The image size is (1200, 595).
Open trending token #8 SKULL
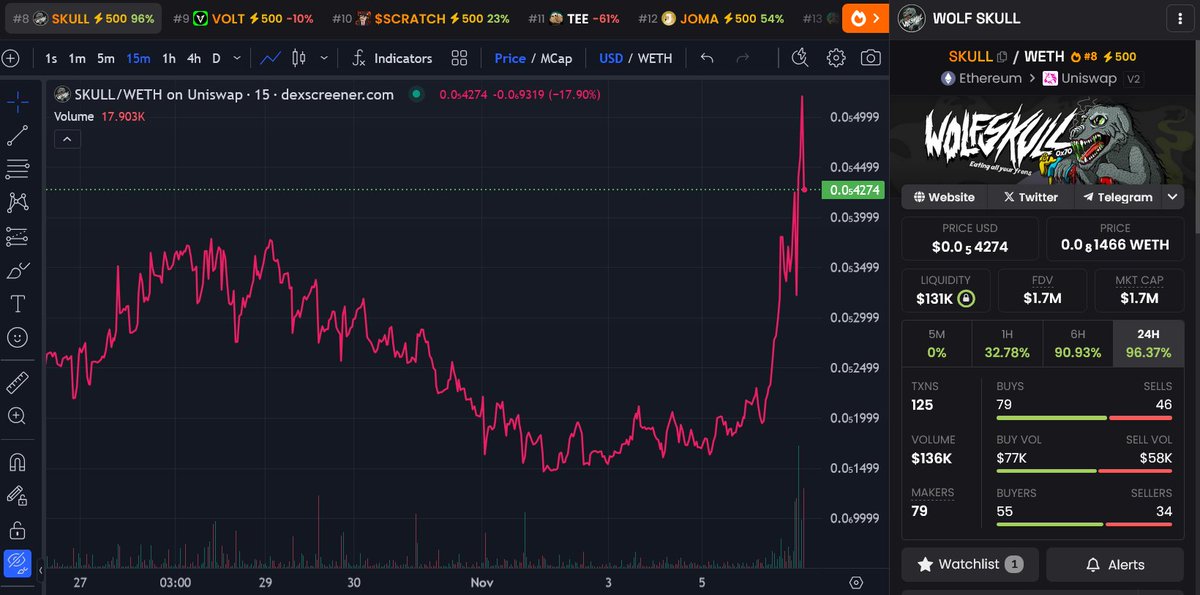(85, 18)
